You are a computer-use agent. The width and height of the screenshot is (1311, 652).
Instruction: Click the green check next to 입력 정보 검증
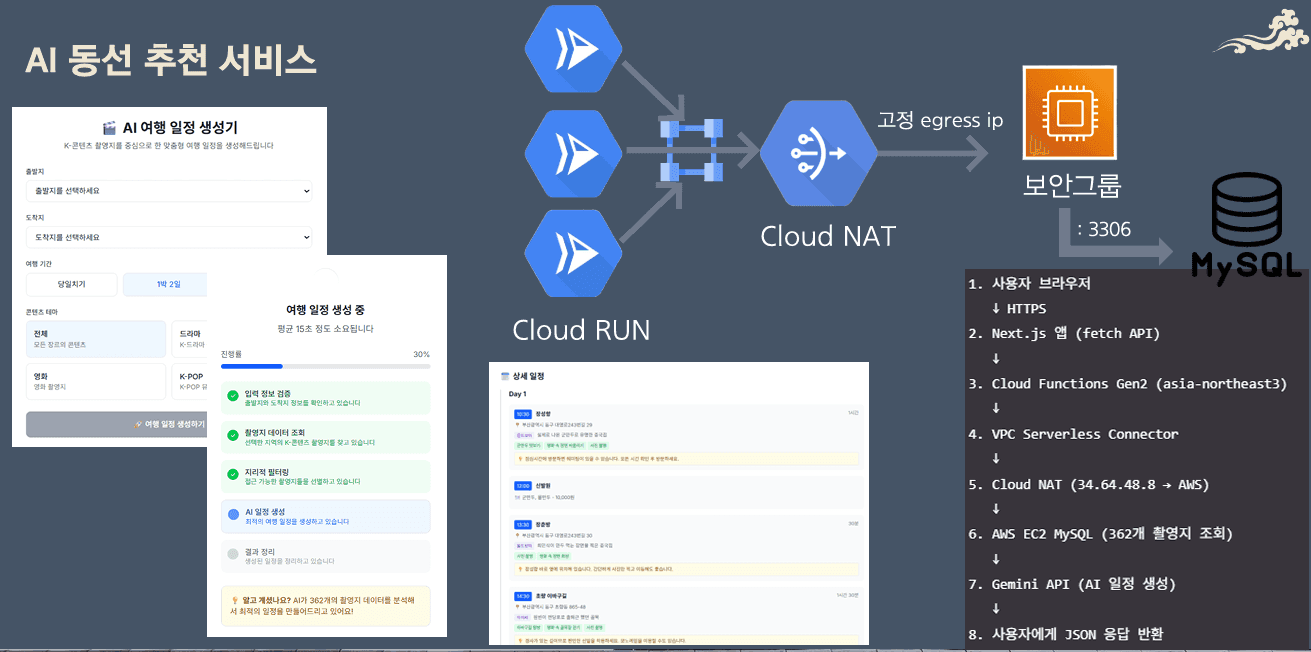(233, 397)
